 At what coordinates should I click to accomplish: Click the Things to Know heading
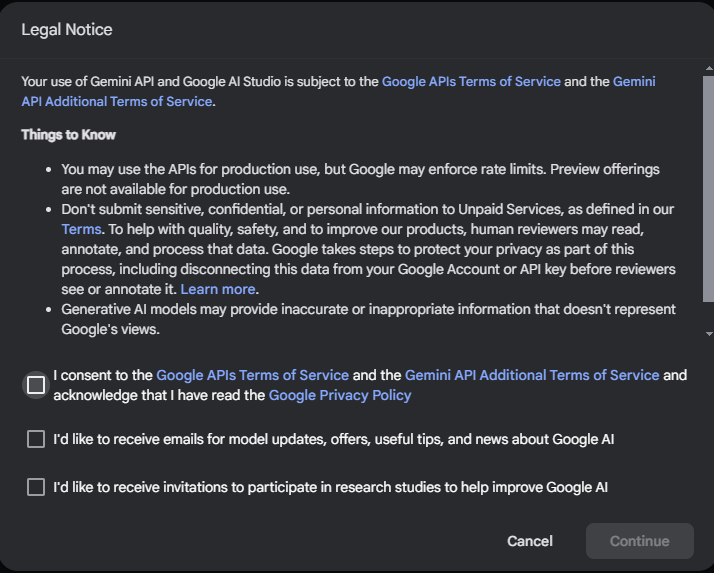click(x=69, y=135)
